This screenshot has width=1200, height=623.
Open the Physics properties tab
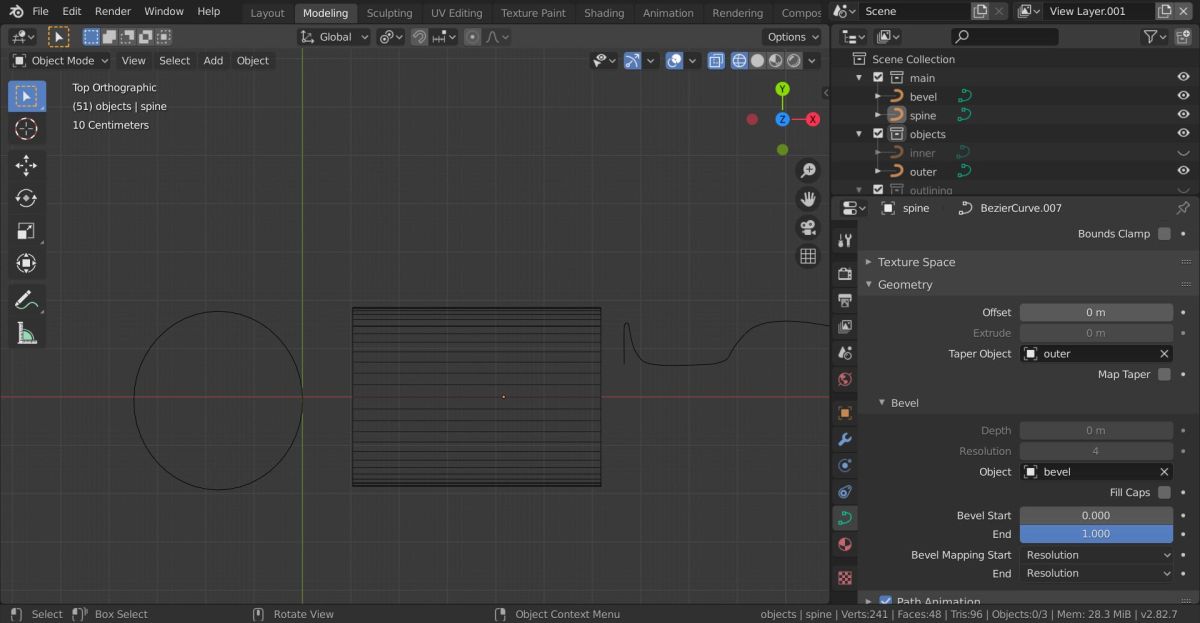pos(845,465)
